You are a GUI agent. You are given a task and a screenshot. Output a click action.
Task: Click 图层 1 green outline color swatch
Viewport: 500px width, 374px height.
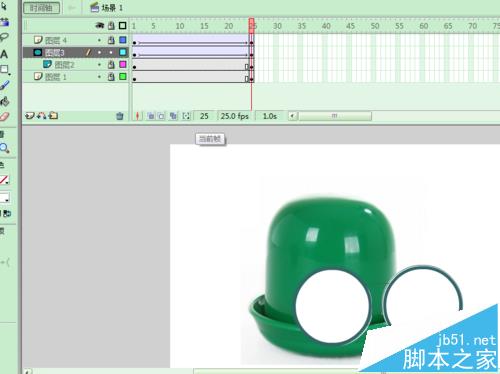[x=123, y=76]
